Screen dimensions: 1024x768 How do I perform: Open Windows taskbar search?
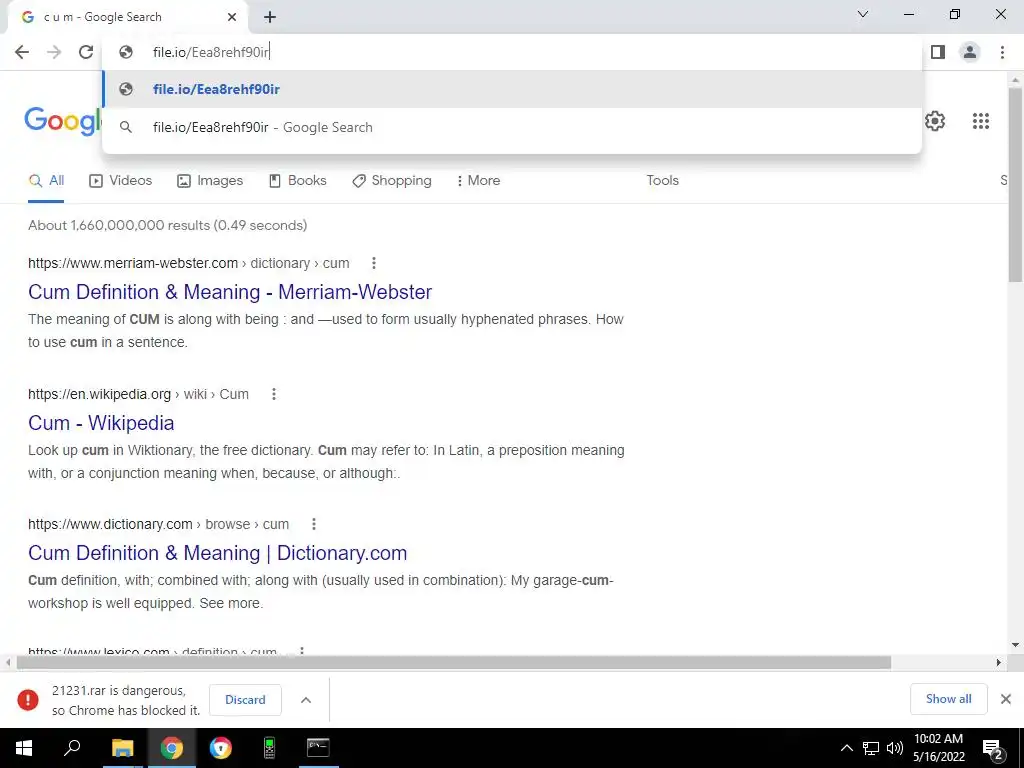(72, 748)
